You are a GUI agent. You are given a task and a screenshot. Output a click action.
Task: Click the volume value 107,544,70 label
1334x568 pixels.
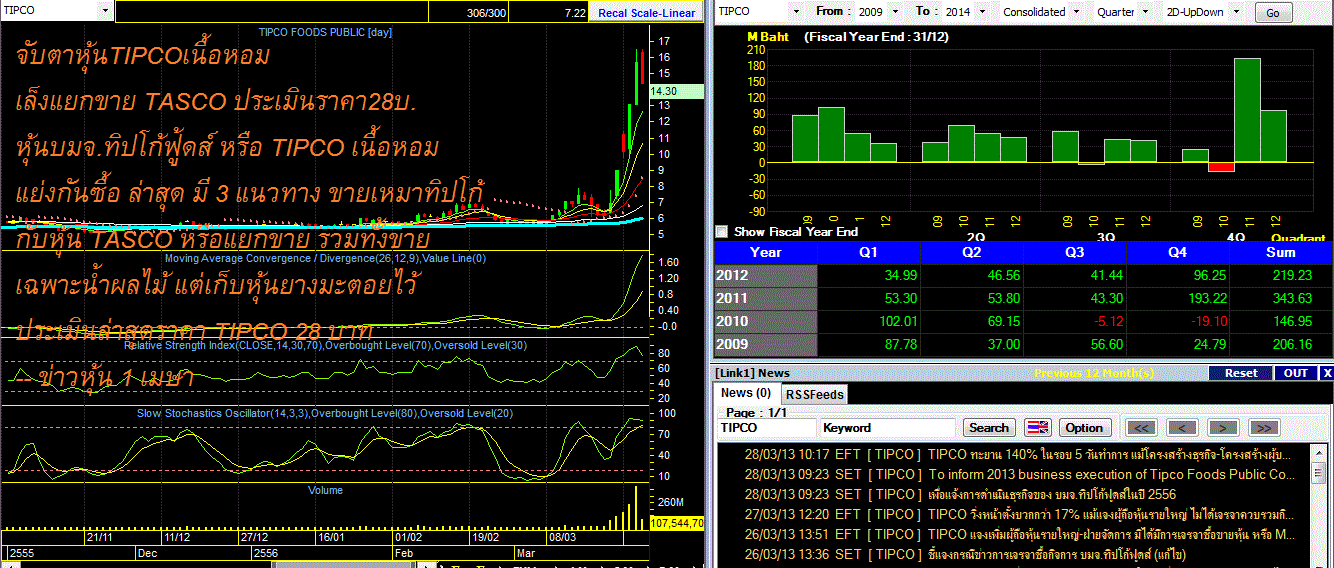[677, 523]
